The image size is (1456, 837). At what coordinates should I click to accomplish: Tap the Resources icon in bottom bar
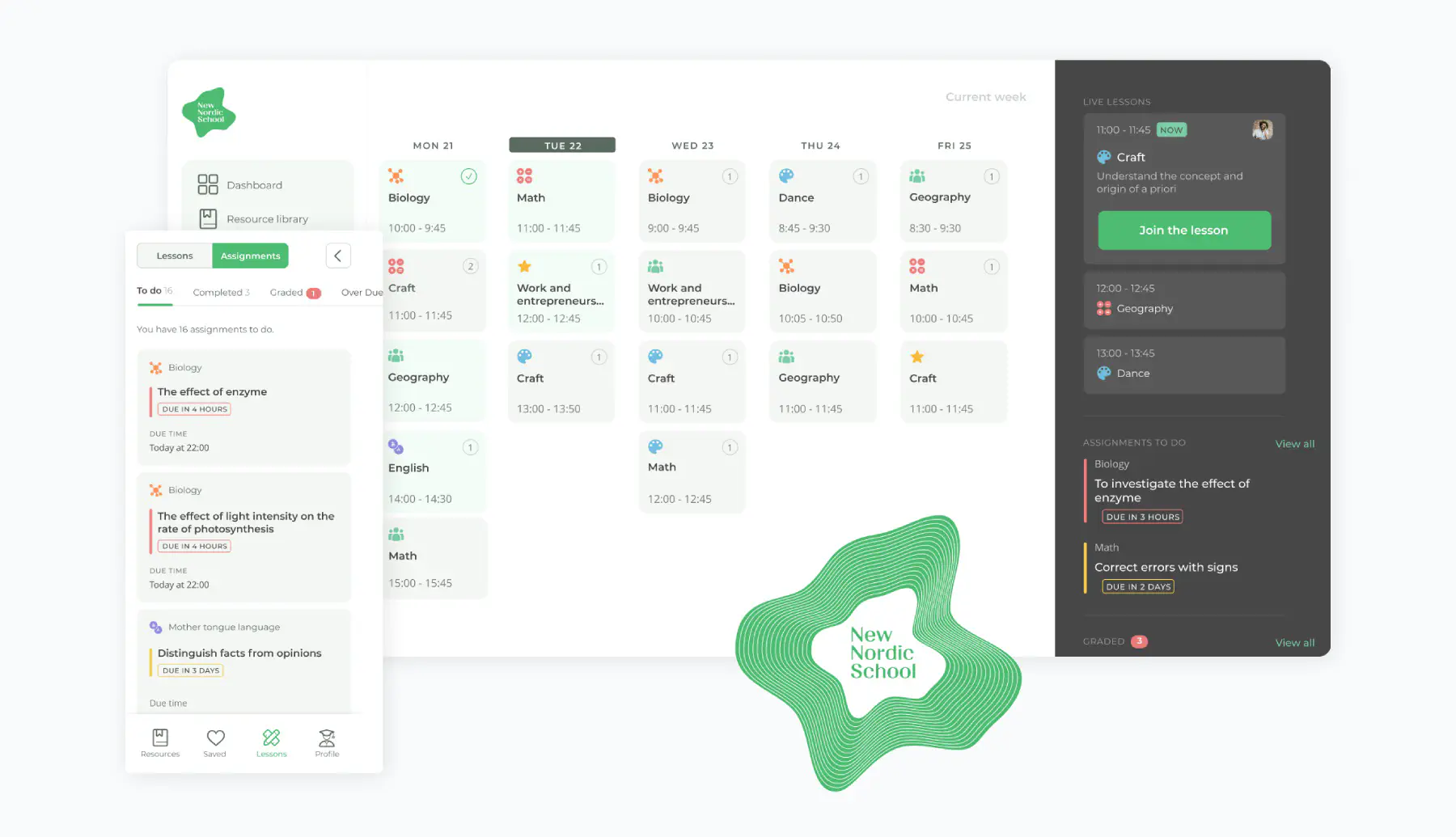click(160, 739)
